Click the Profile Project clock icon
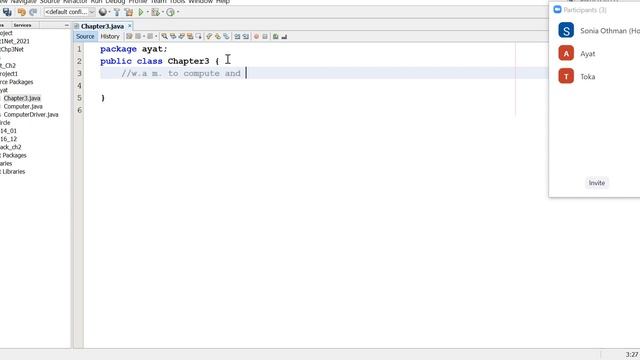The width and height of the screenshot is (640, 360). click(170, 12)
